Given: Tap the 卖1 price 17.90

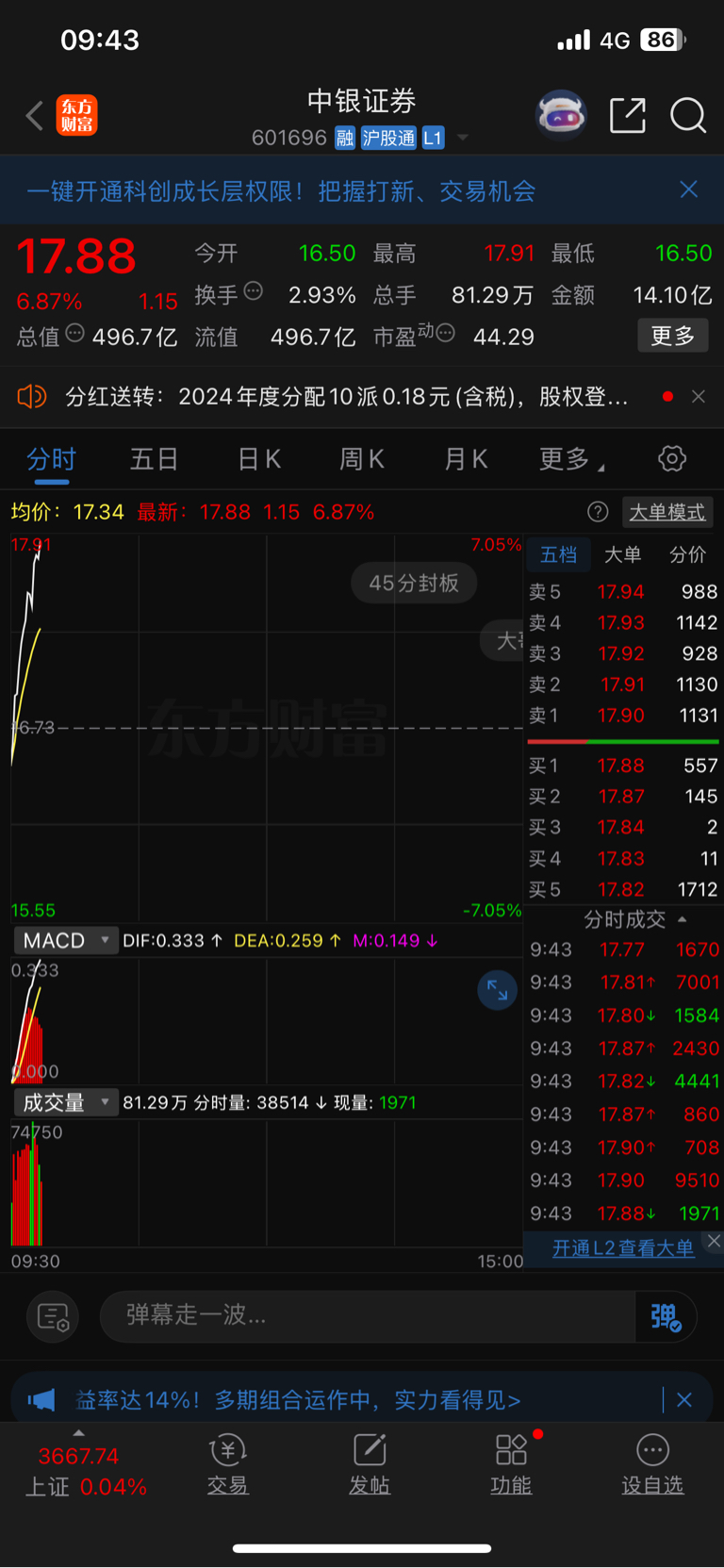Looking at the screenshot, I should [621, 716].
